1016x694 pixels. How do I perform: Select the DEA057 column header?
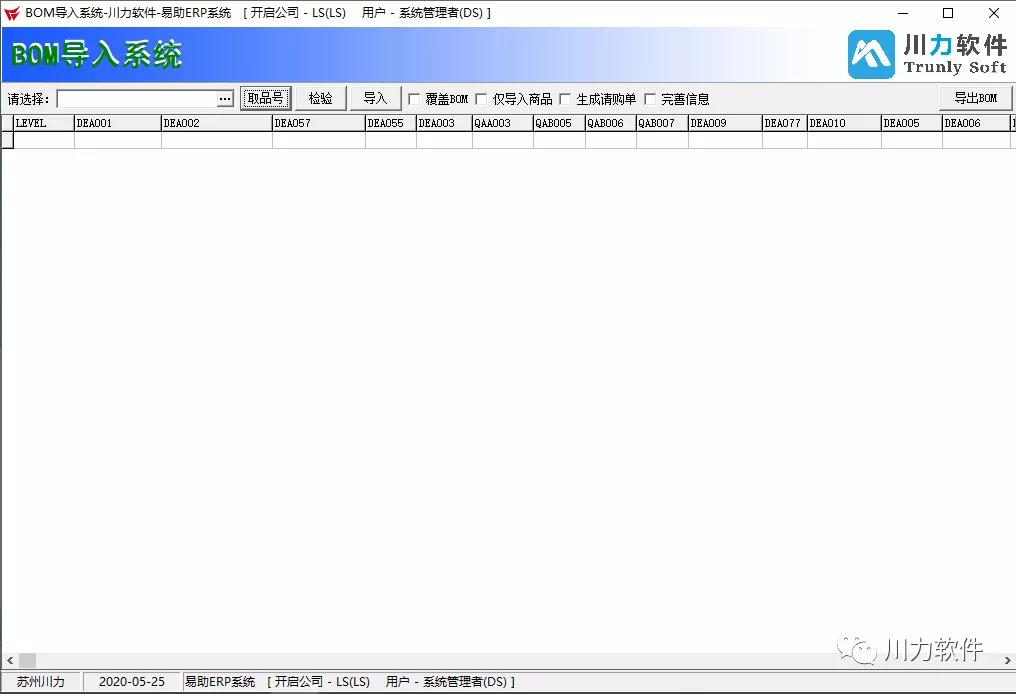(x=318, y=123)
